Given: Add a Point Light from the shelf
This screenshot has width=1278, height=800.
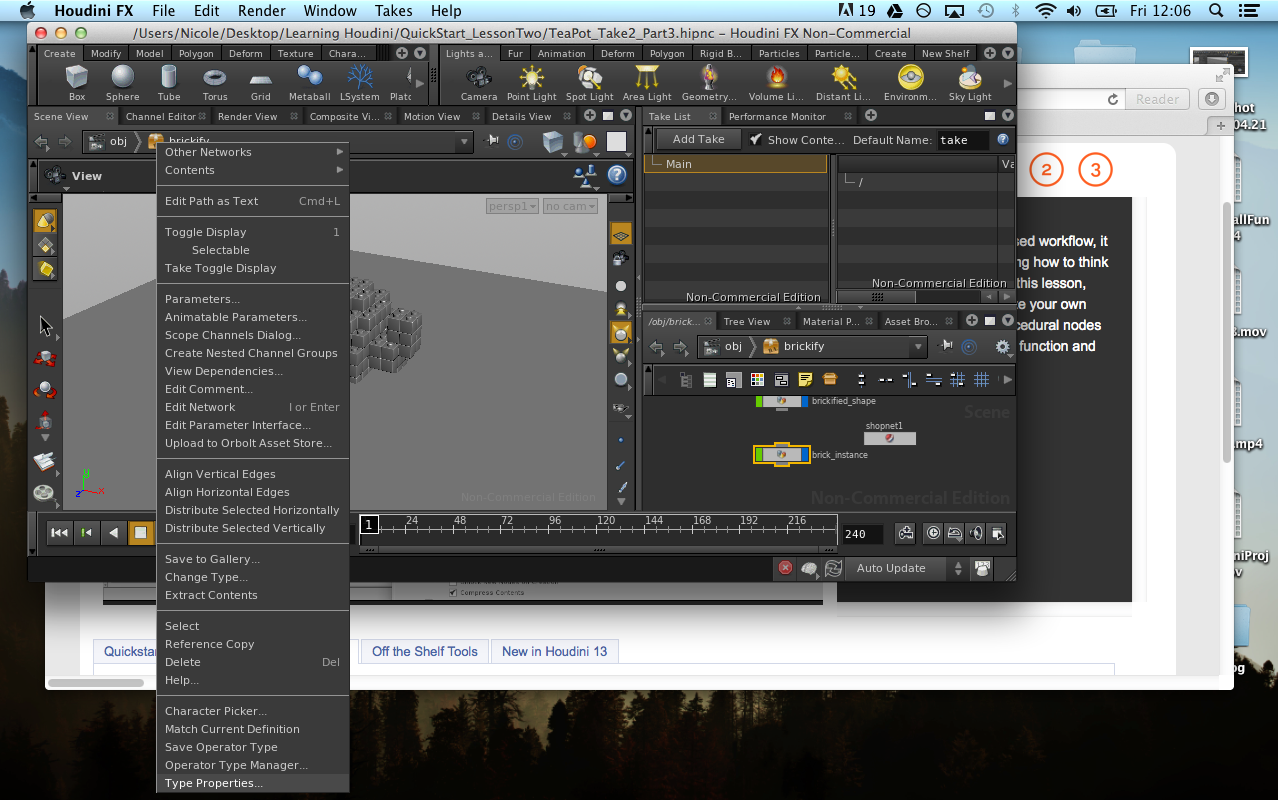Looking at the screenshot, I should (x=531, y=82).
